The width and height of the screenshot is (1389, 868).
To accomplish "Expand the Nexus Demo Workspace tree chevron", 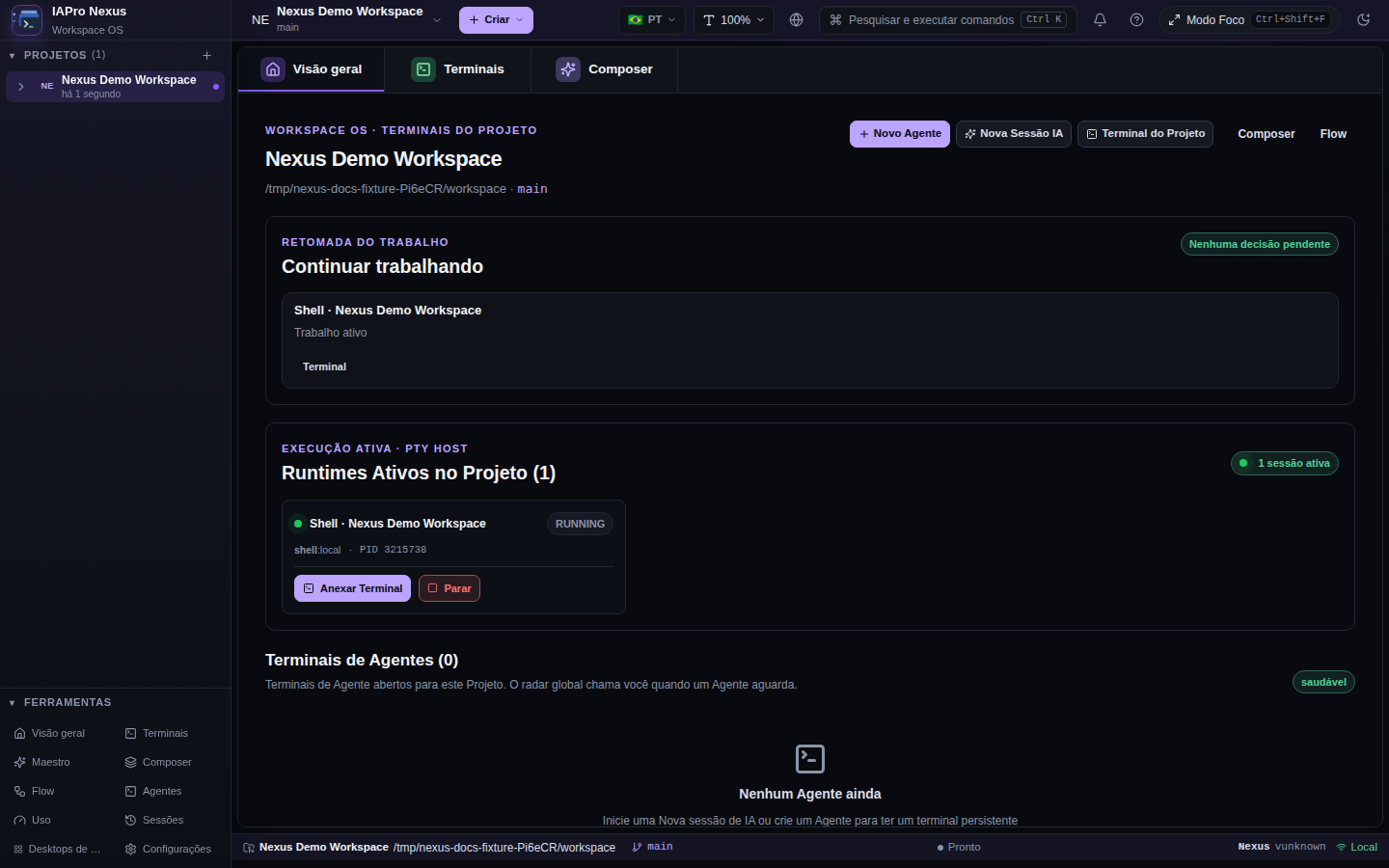I will 20,87.
